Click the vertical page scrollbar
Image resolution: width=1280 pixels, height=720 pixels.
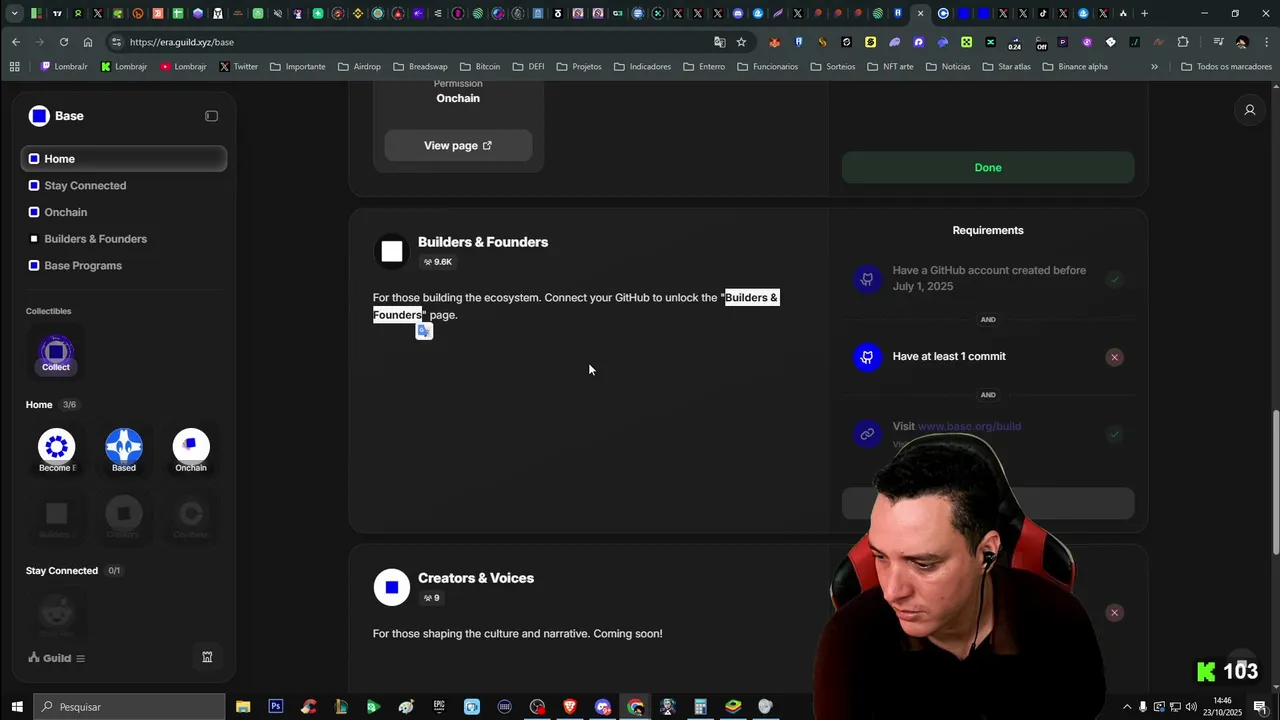pos(1274,482)
